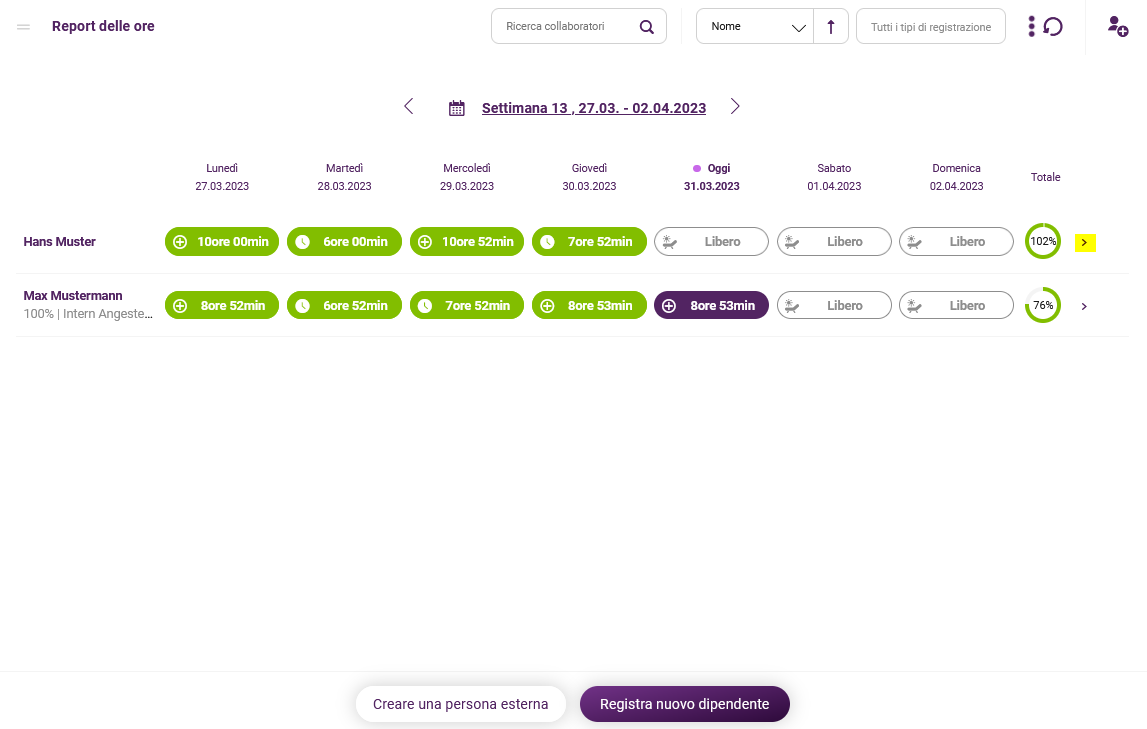Open the Nome sort dropdown
The height and width of the screenshot is (729, 1147).
pyautogui.click(x=755, y=26)
